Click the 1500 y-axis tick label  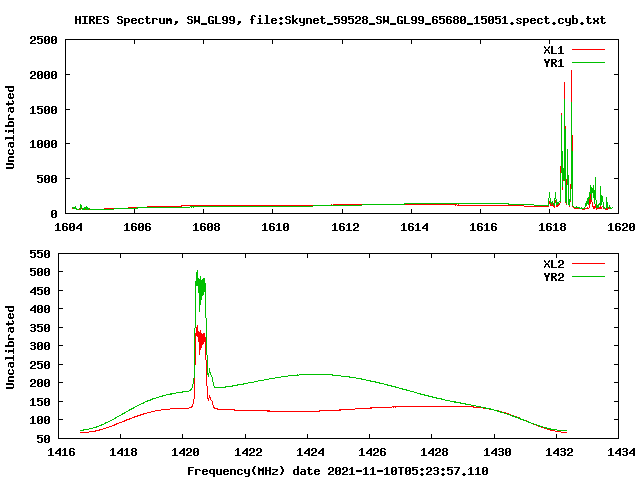43,109
